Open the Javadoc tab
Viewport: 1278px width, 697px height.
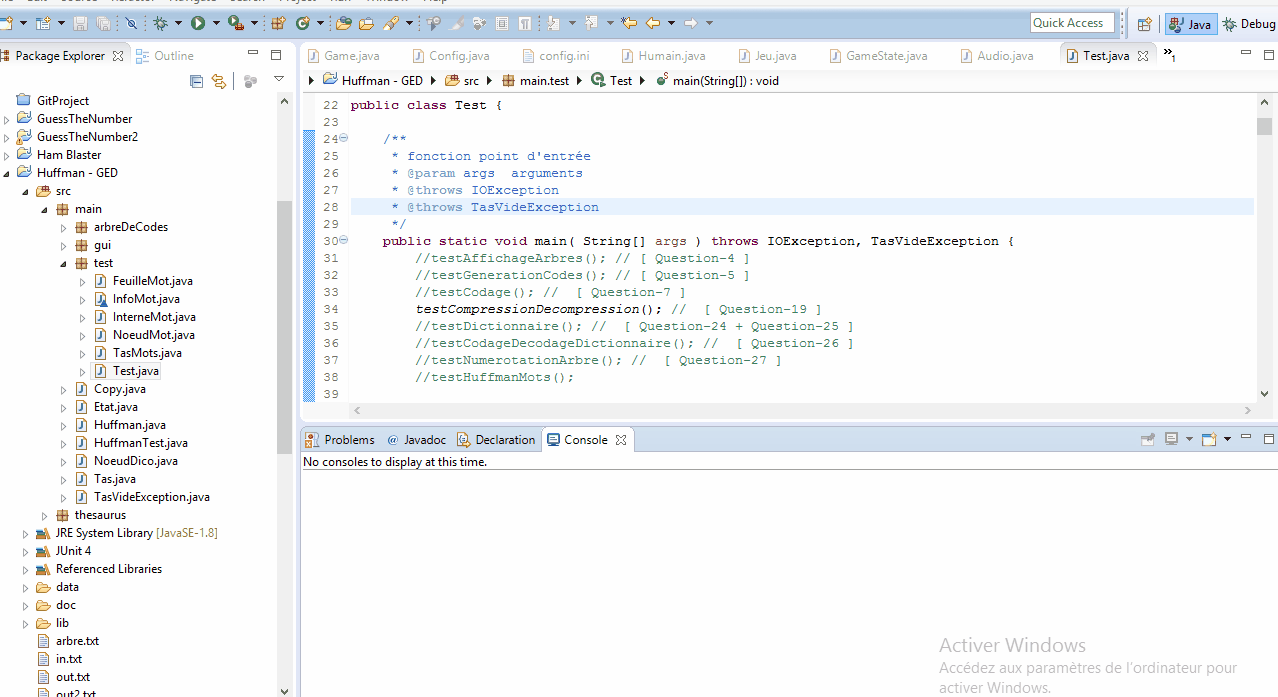(416, 440)
